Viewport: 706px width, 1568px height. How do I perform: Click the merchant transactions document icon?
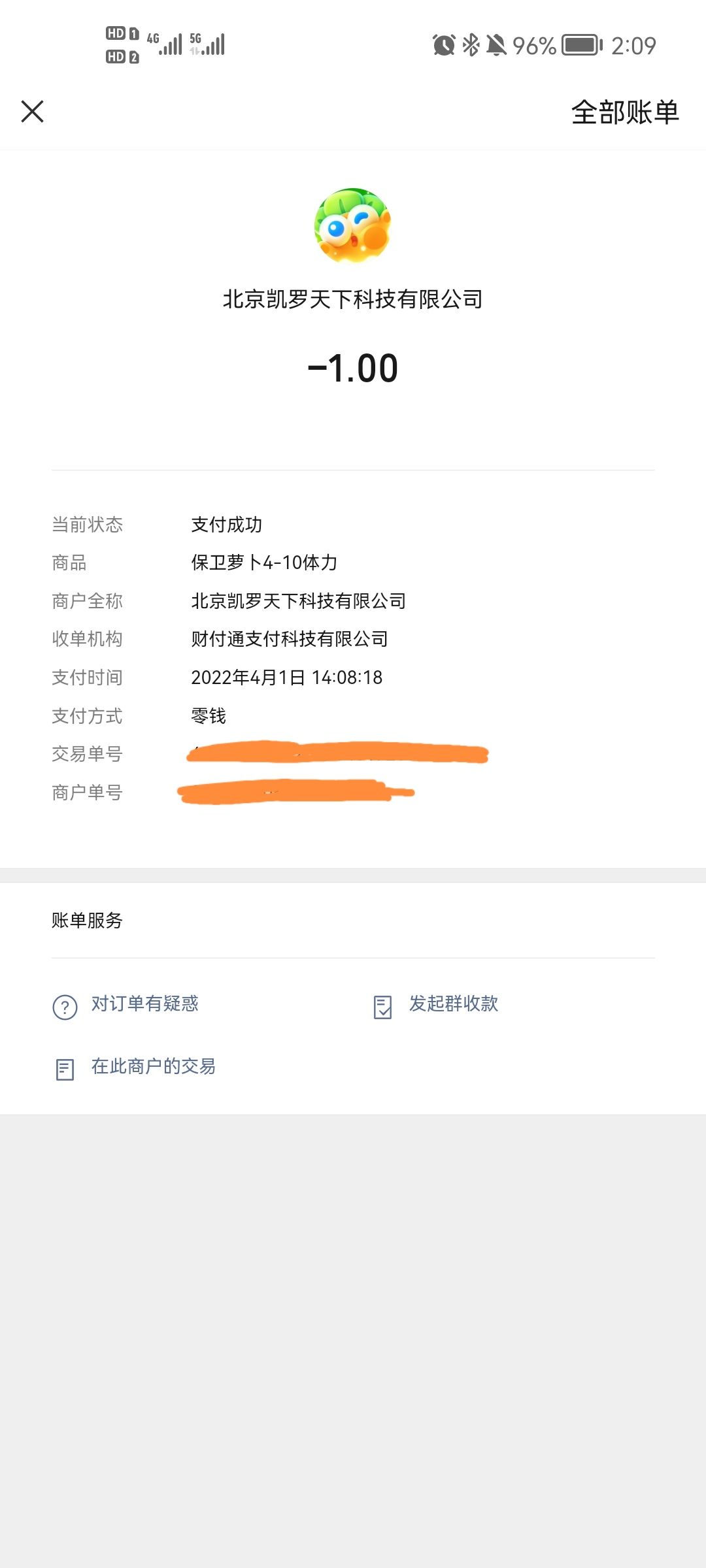pos(65,1070)
